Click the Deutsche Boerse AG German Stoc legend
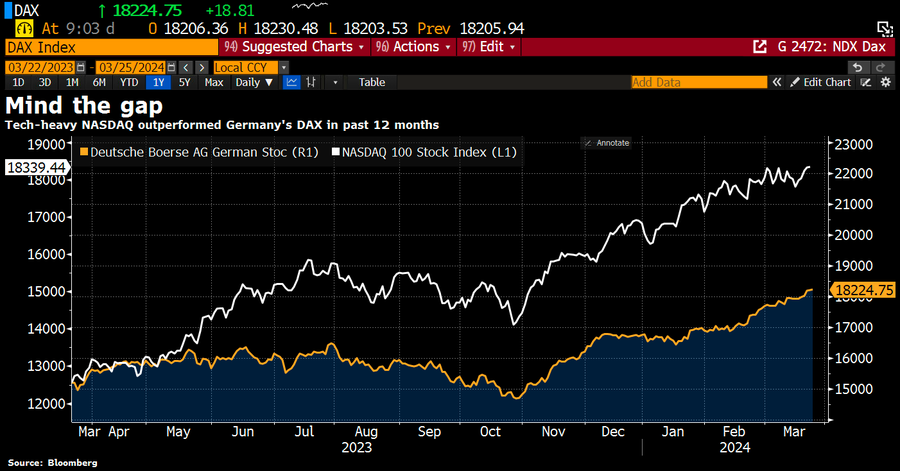This screenshot has height=471, width=900. click(204, 153)
